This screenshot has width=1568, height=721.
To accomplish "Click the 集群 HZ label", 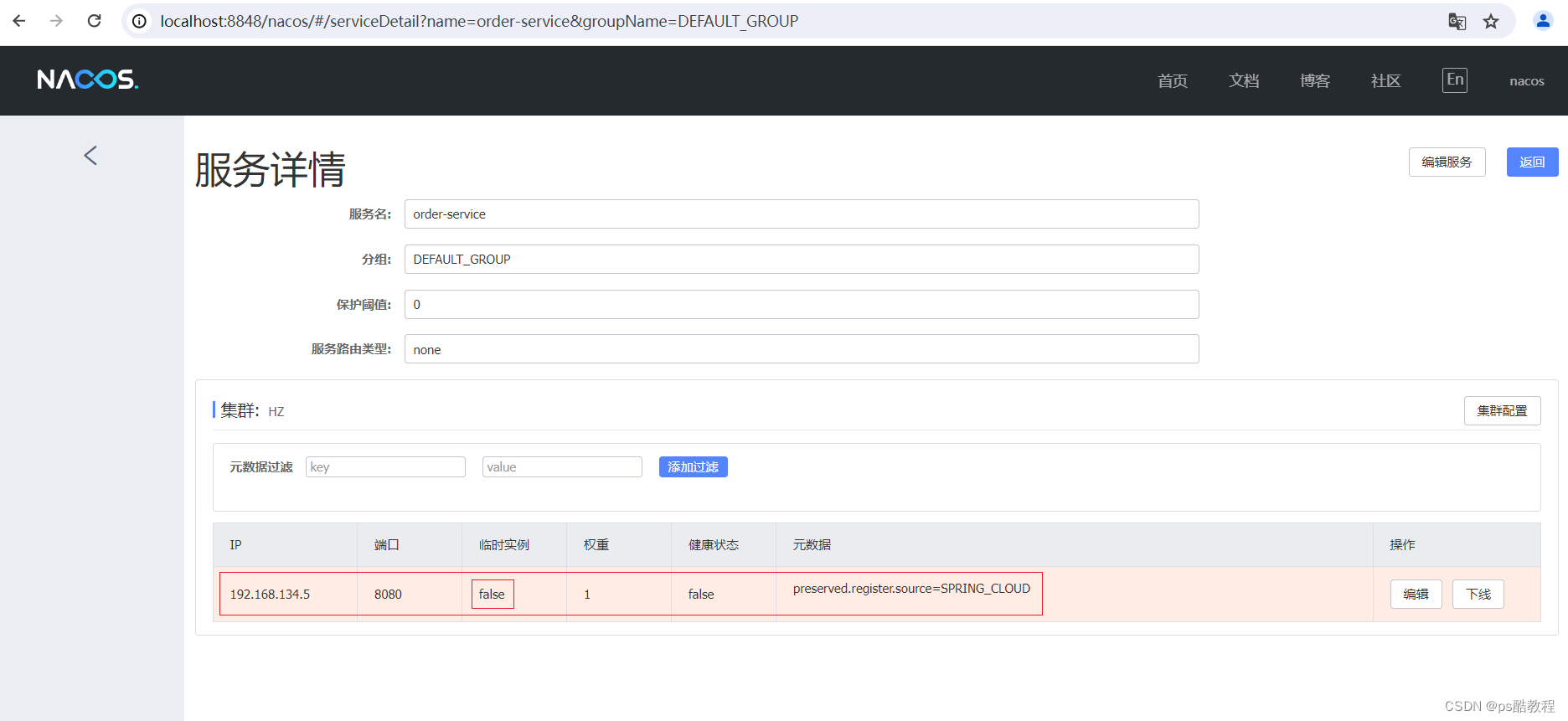I will [252, 410].
